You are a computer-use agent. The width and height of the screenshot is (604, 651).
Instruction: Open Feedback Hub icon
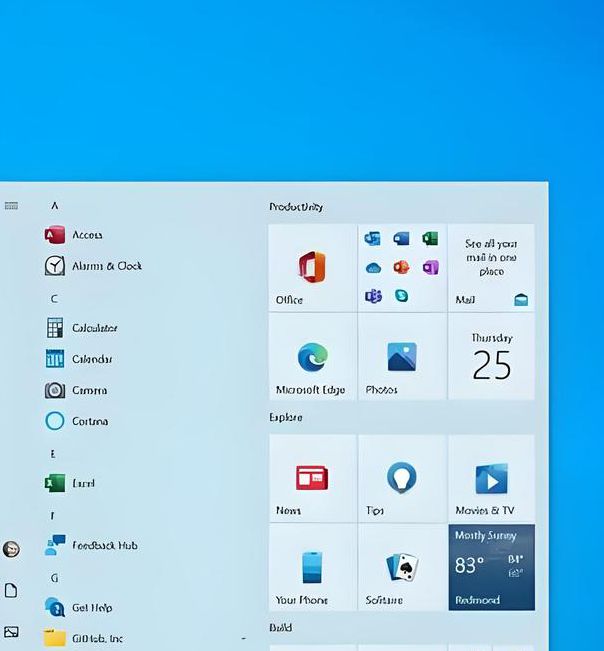click(x=55, y=545)
